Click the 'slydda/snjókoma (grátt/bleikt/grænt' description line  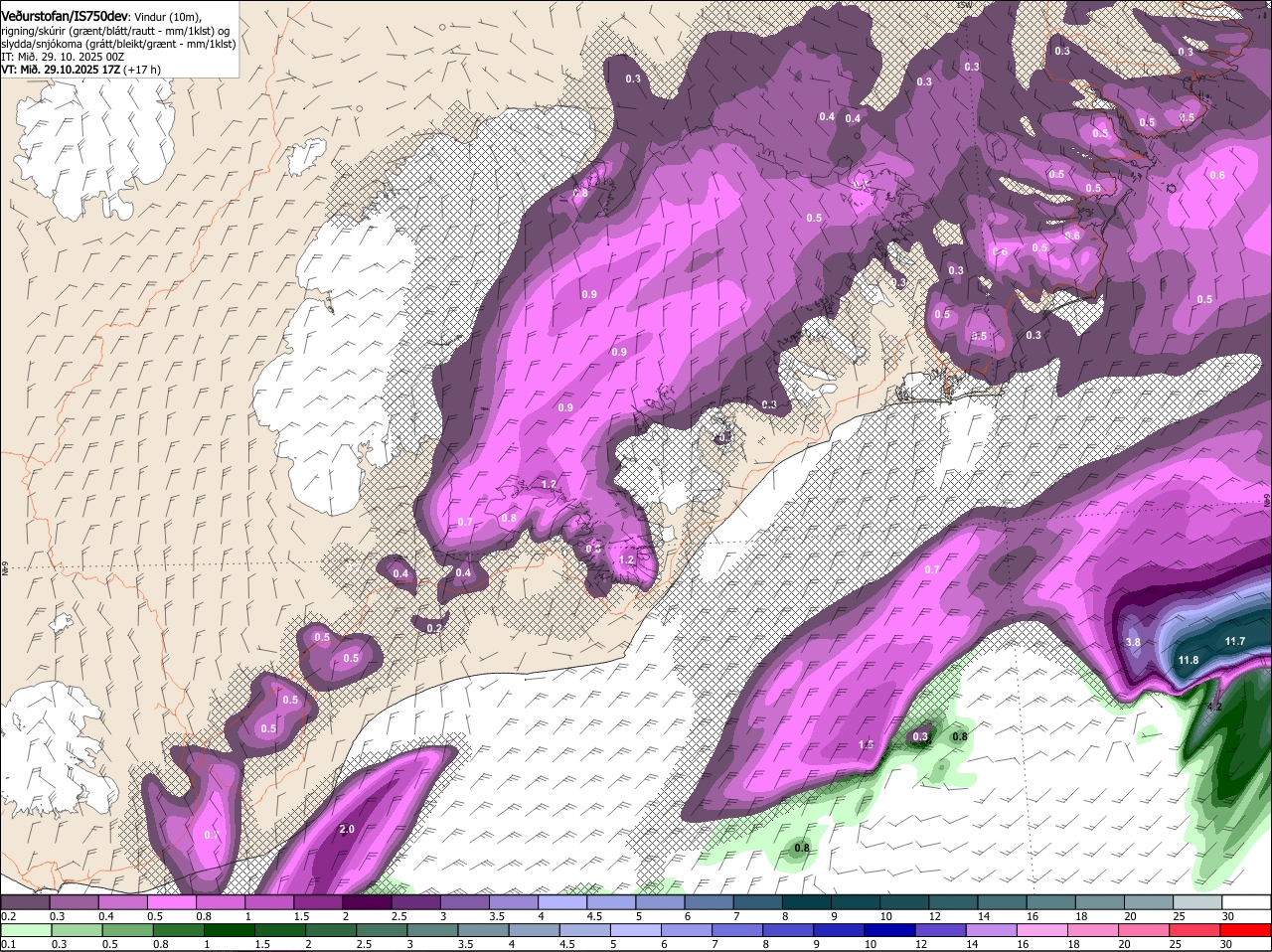tap(118, 44)
